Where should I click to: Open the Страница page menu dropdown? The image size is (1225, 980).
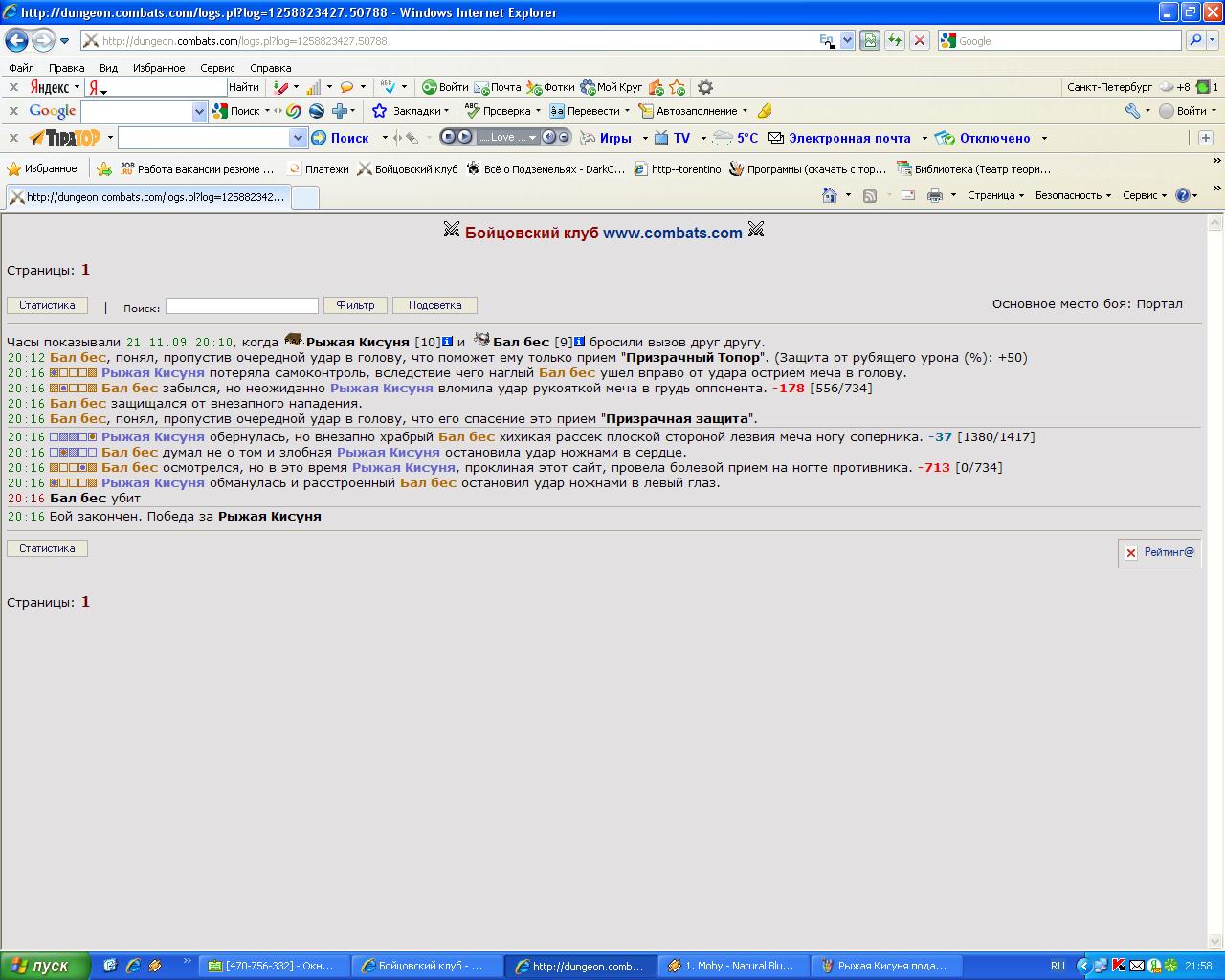pos(995,195)
